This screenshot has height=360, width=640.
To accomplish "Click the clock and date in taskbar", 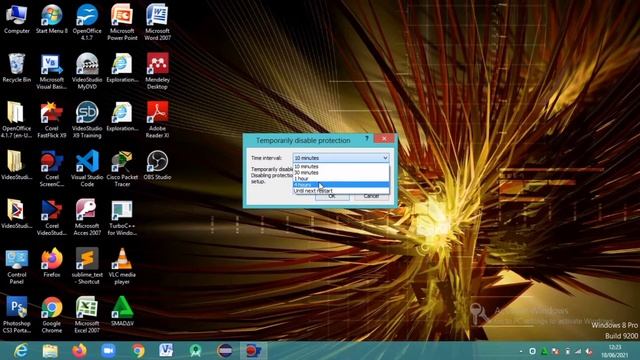I will [x=614, y=351].
